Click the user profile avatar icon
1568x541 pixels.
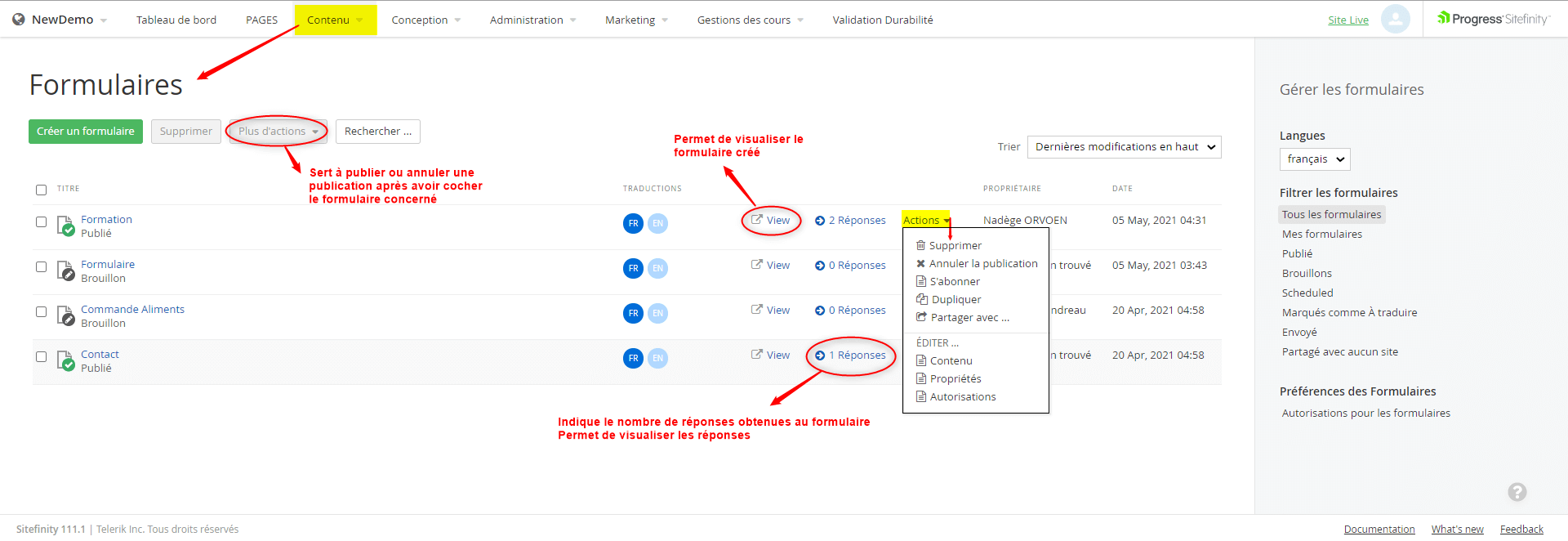click(1395, 19)
